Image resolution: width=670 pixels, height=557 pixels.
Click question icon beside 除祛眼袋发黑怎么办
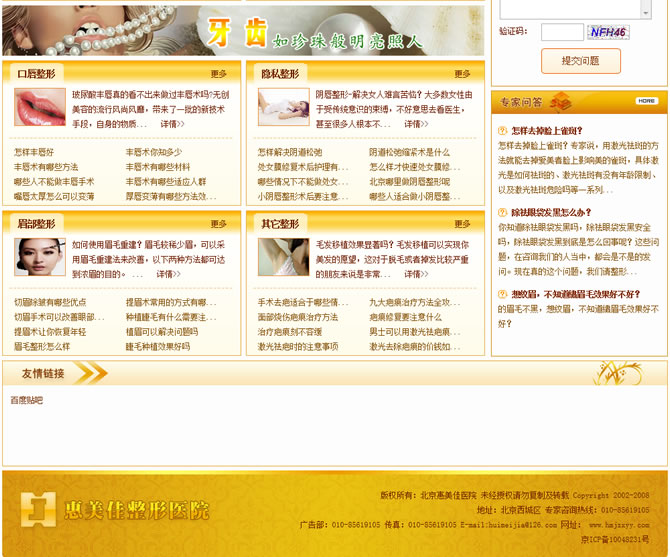[x=503, y=213]
